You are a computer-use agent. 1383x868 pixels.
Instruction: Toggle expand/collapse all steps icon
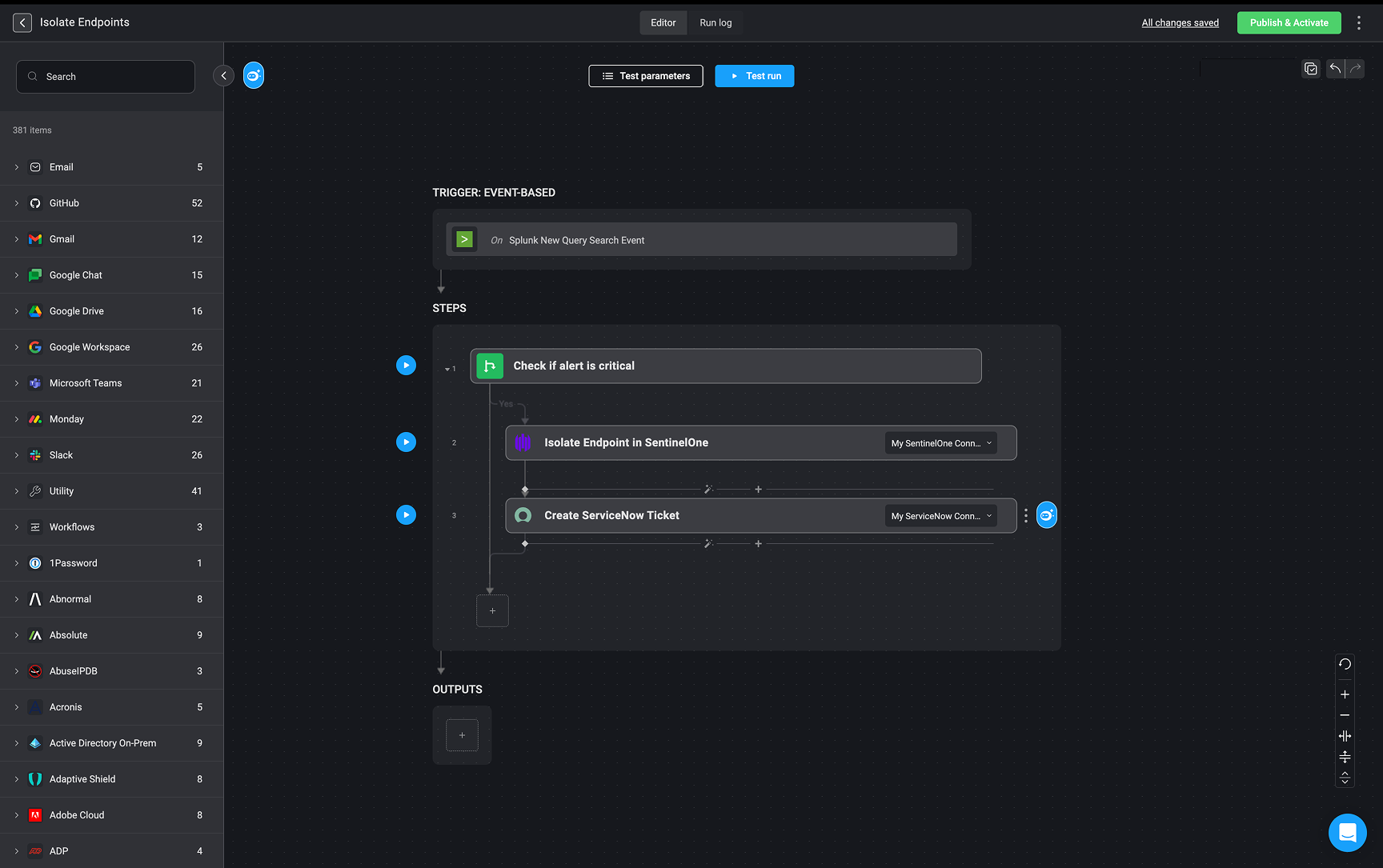click(x=1345, y=778)
